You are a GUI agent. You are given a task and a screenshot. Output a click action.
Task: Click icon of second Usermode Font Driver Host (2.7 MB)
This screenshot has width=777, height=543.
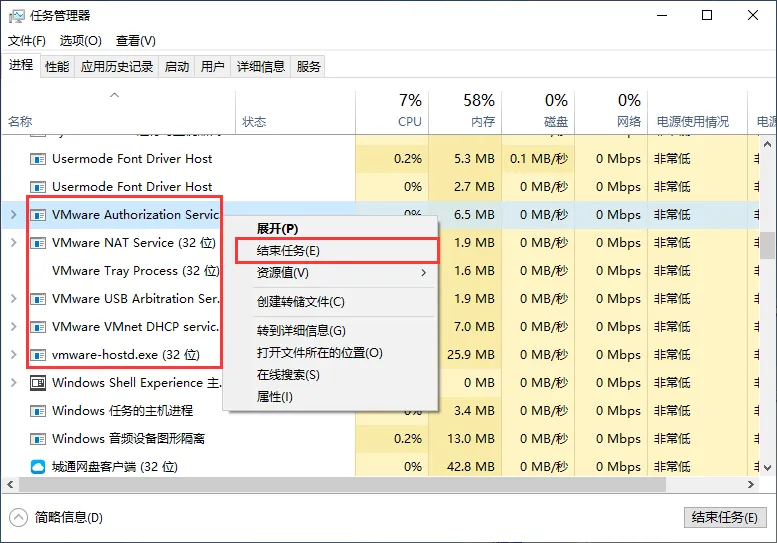[x=38, y=187]
